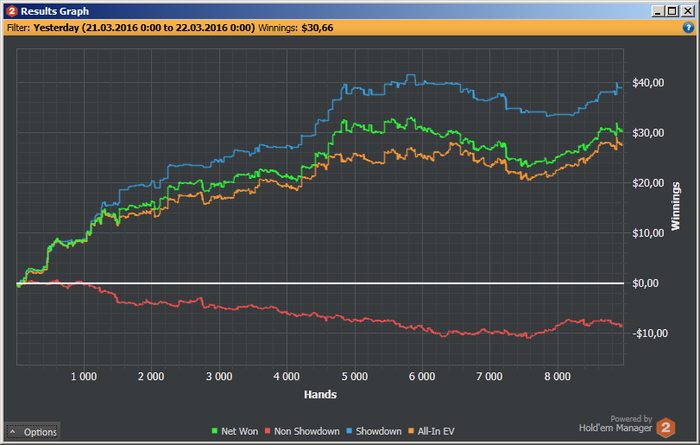This screenshot has width=700, height=445.
Task: Click the 8 000 hands axis label
Action: point(557,377)
